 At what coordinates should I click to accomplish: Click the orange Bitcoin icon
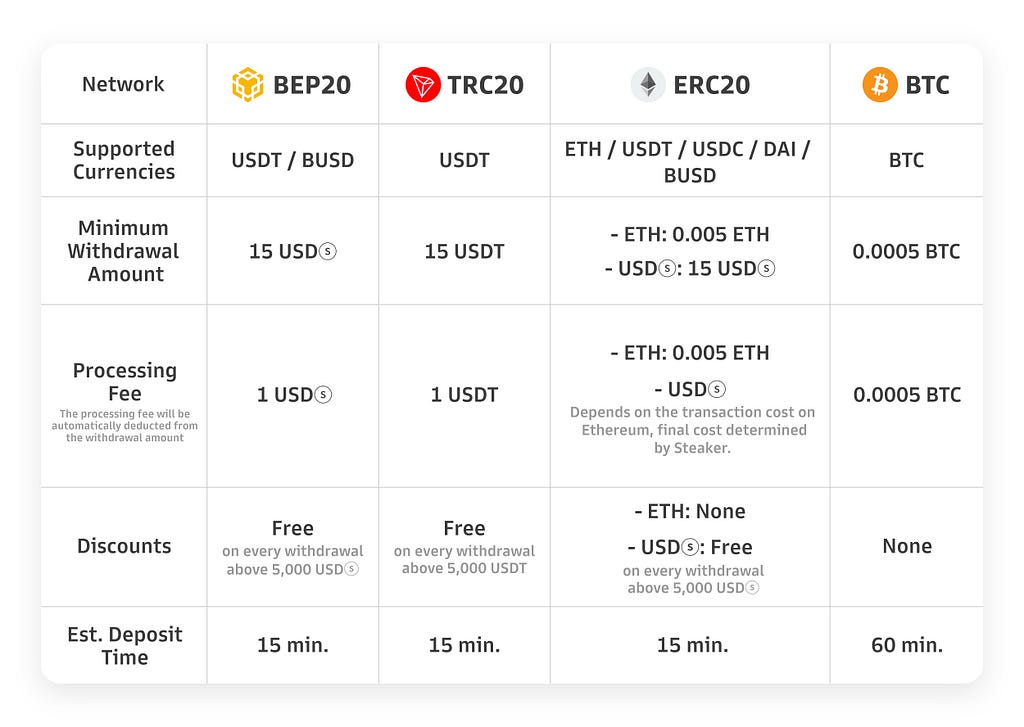coord(880,85)
